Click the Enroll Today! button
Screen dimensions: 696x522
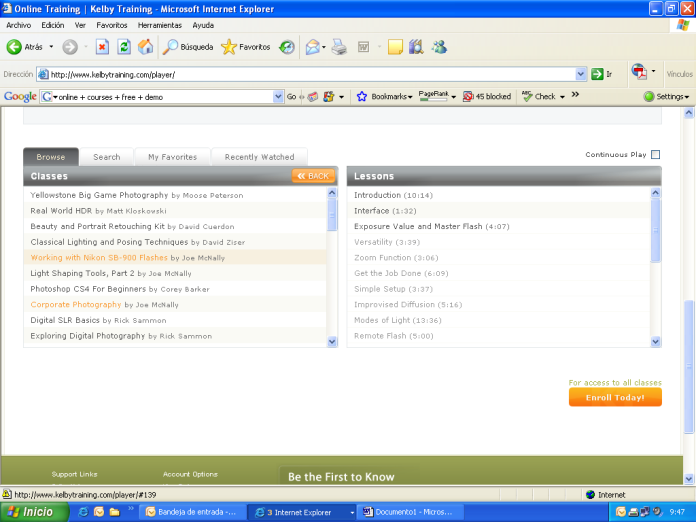point(615,397)
